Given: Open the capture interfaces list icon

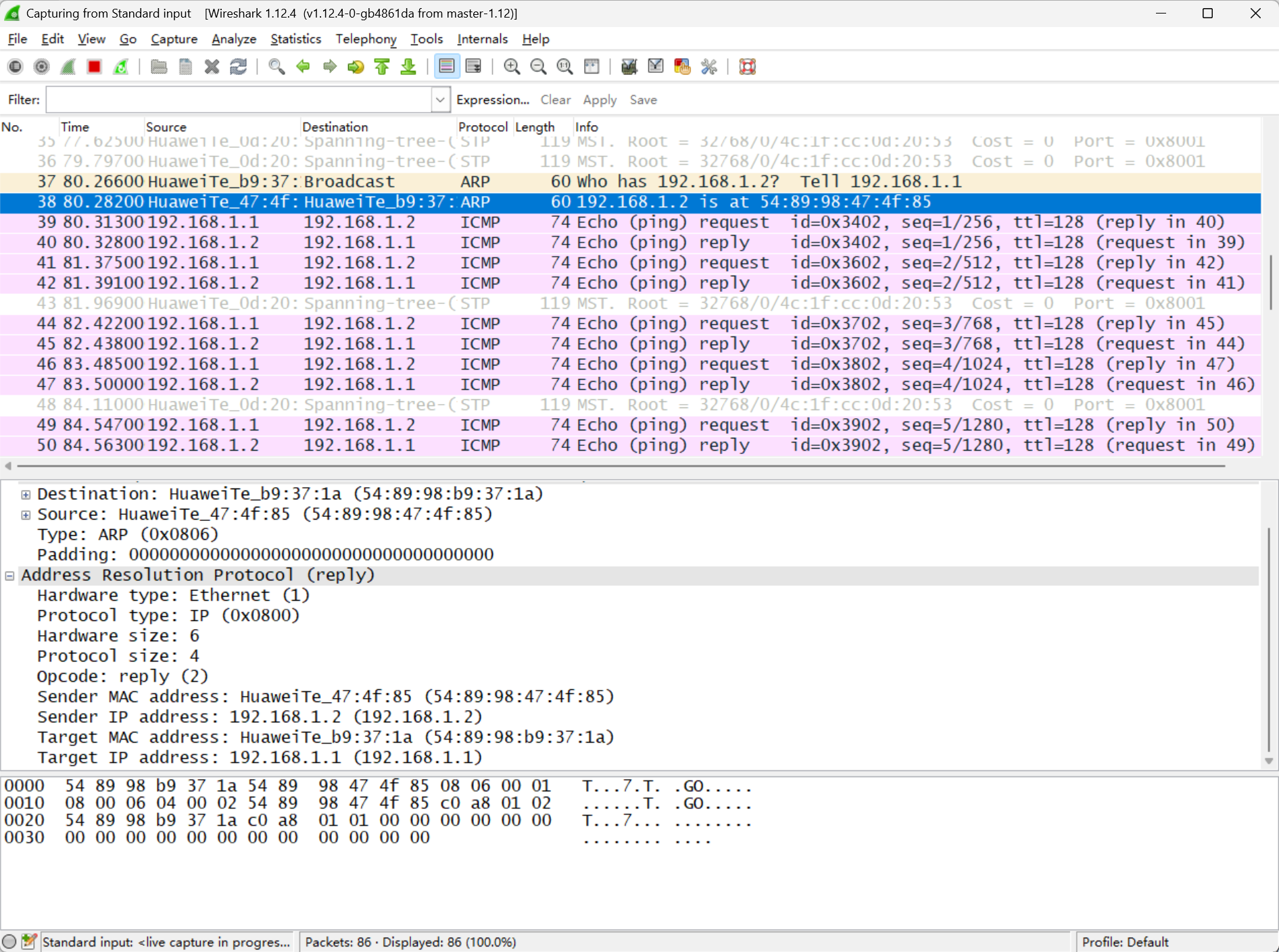Looking at the screenshot, I should (x=15, y=66).
